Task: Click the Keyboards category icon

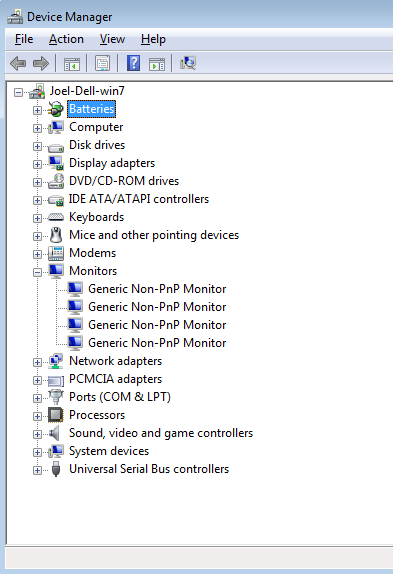Action: [56, 217]
